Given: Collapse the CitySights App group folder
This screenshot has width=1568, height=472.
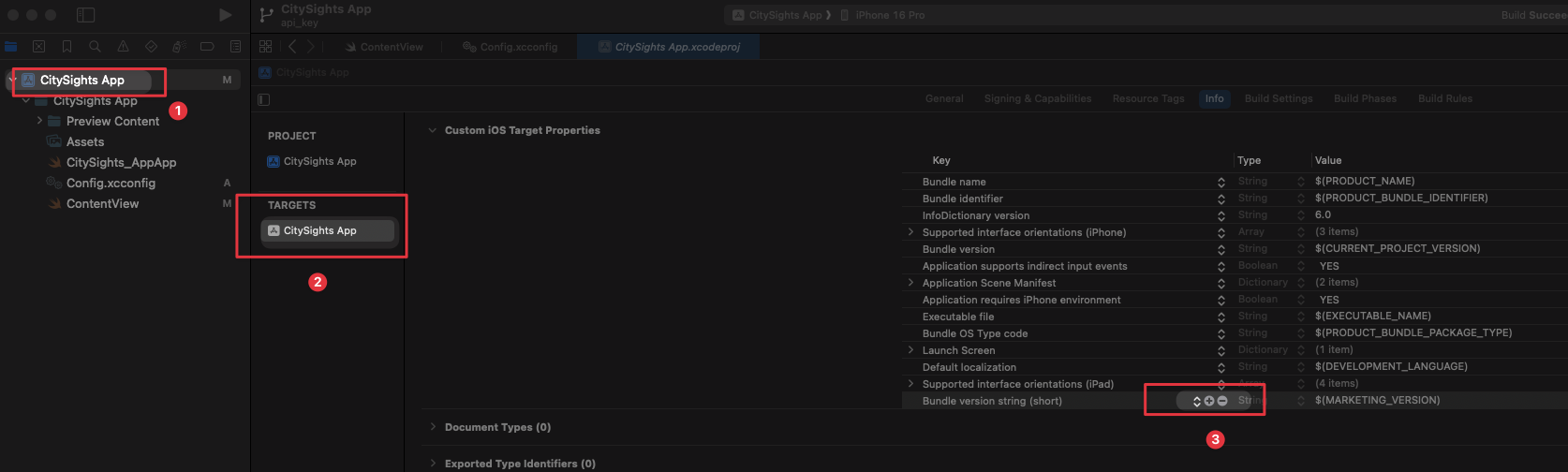Looking at the screenshot, I should tap(26, 100).
